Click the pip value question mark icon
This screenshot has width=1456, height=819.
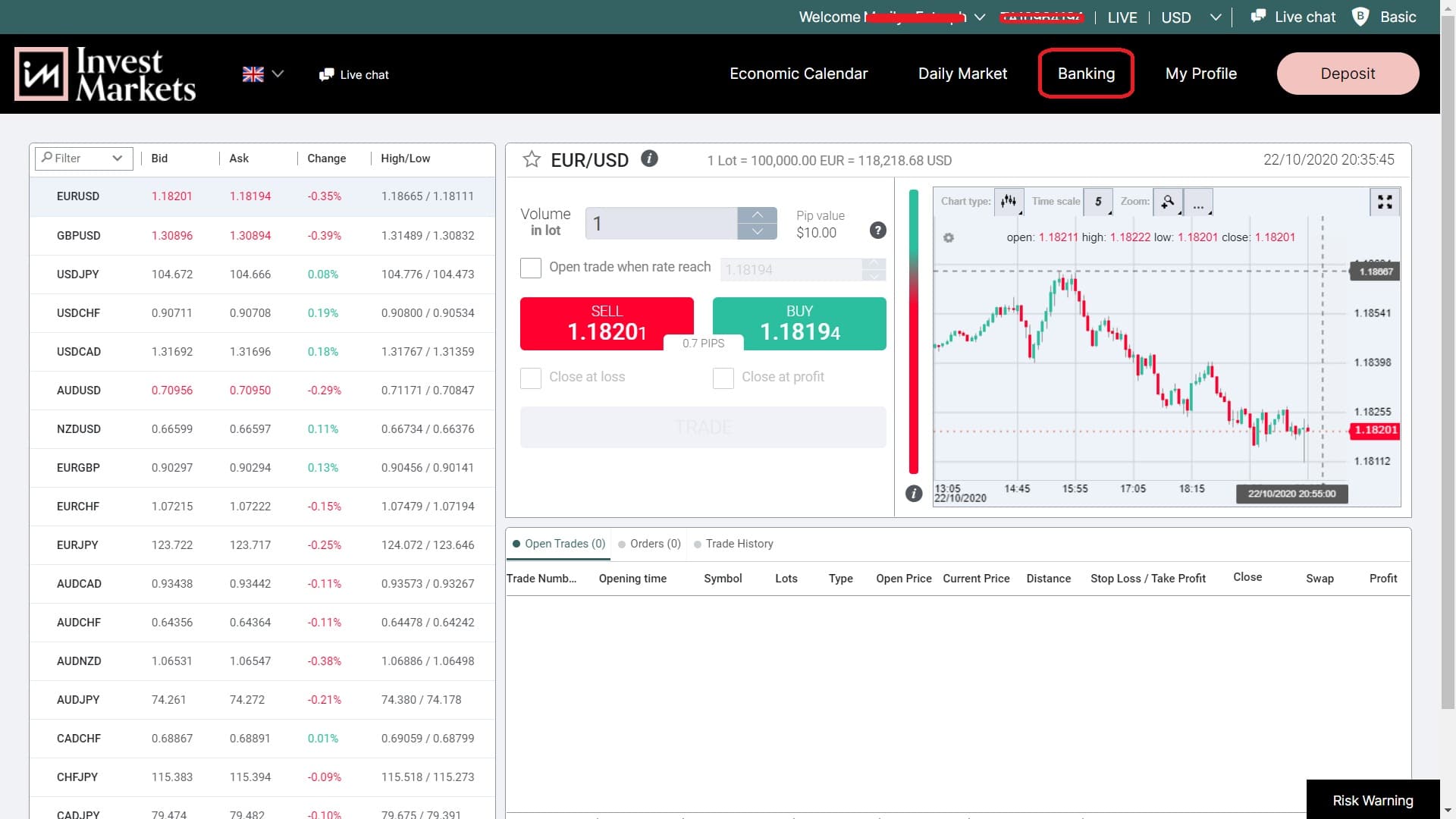click(878, 231)
